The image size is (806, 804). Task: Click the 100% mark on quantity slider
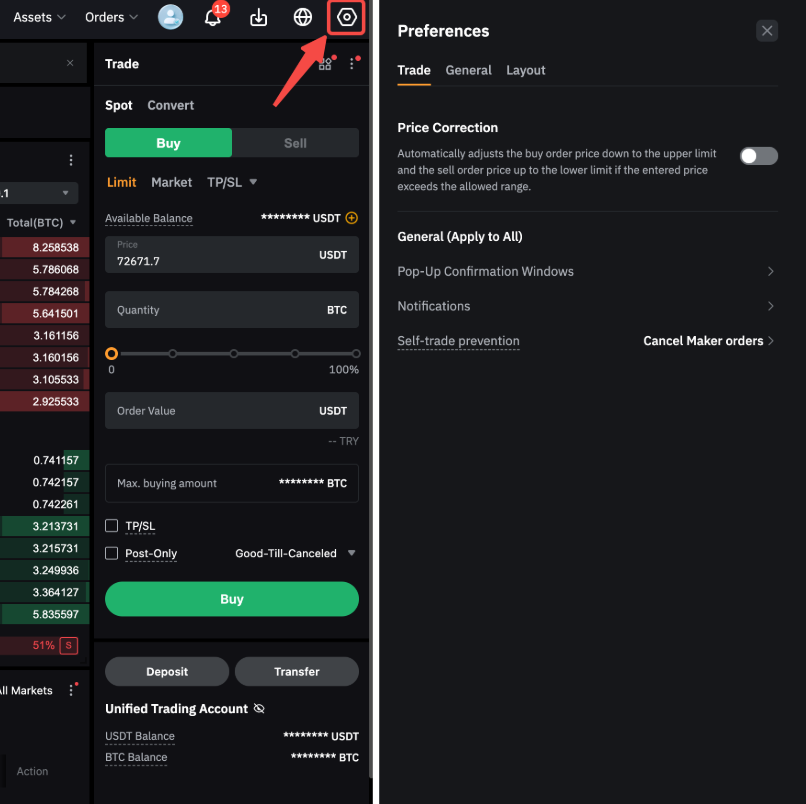point(356,354)
